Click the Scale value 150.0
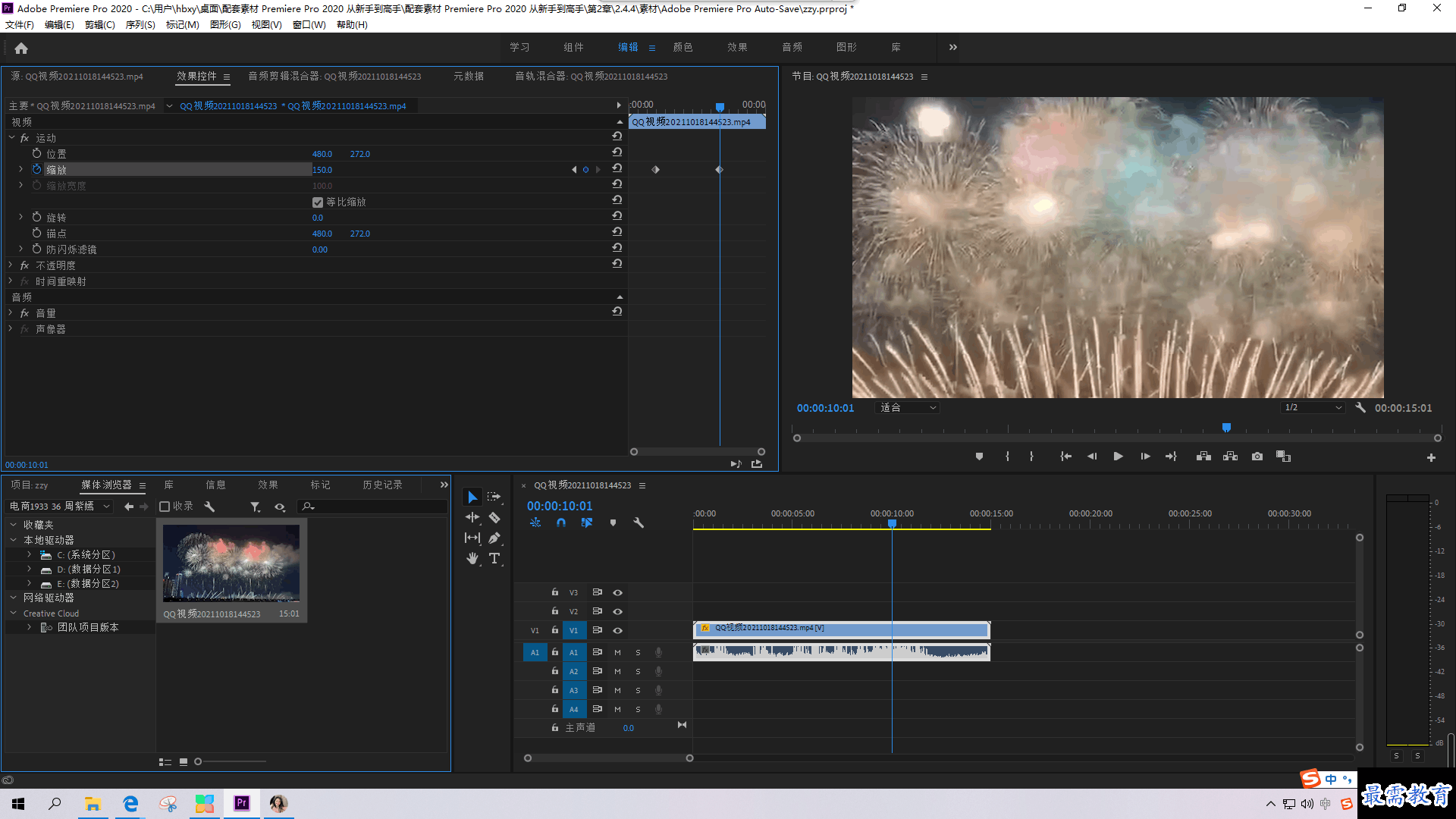Screen dimensions: 1456x819 pyautogui.click(x=322, y=170)
